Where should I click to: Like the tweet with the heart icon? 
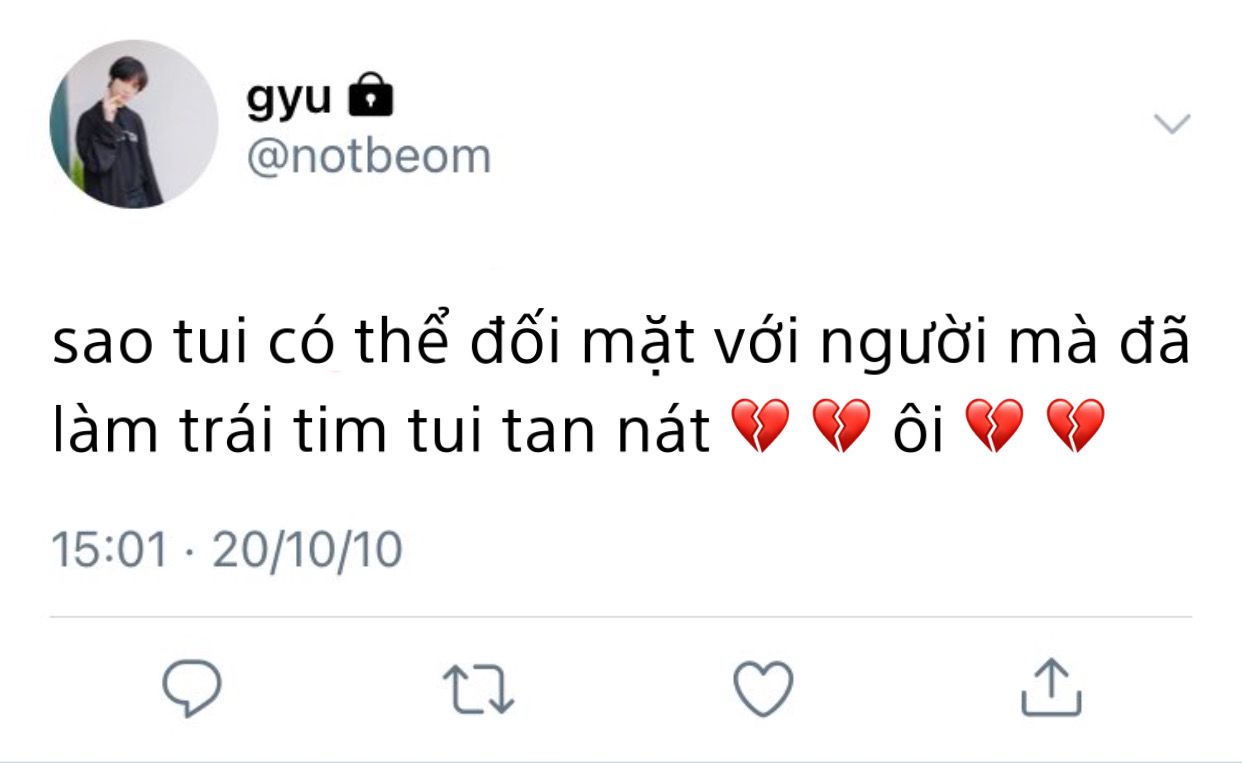point(763,688)
